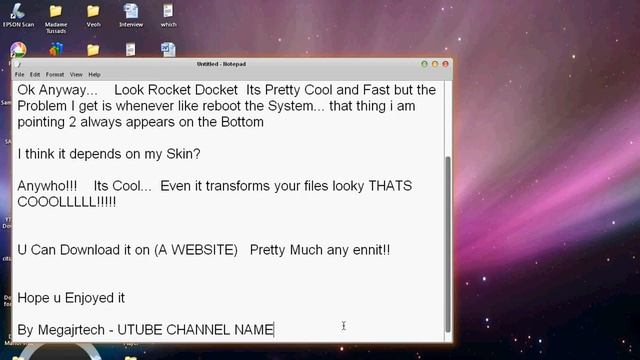Open the Interview document icon
The width and height of the screenshot is (640, 360).
point(131,15)
